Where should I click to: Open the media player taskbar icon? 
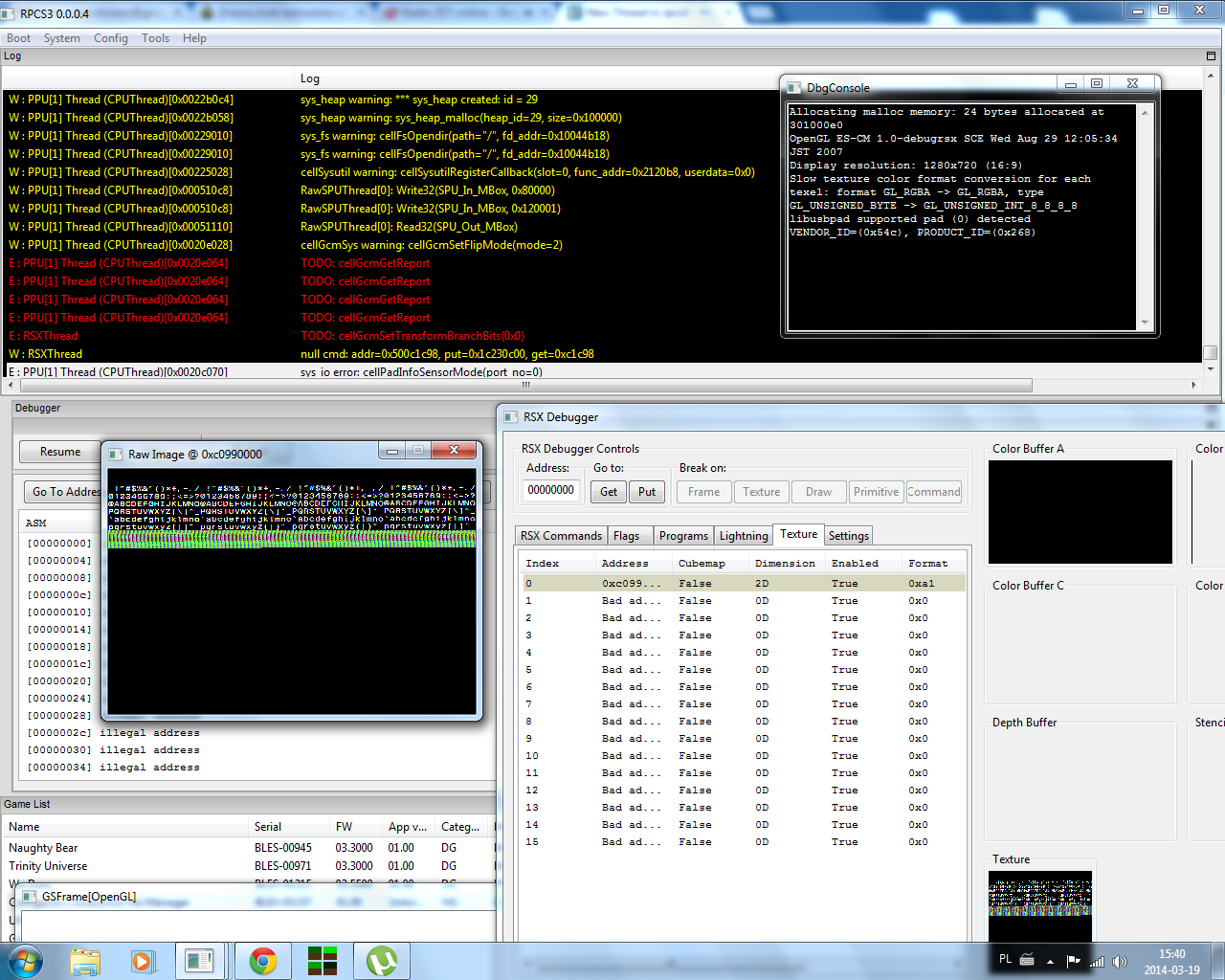143,961
